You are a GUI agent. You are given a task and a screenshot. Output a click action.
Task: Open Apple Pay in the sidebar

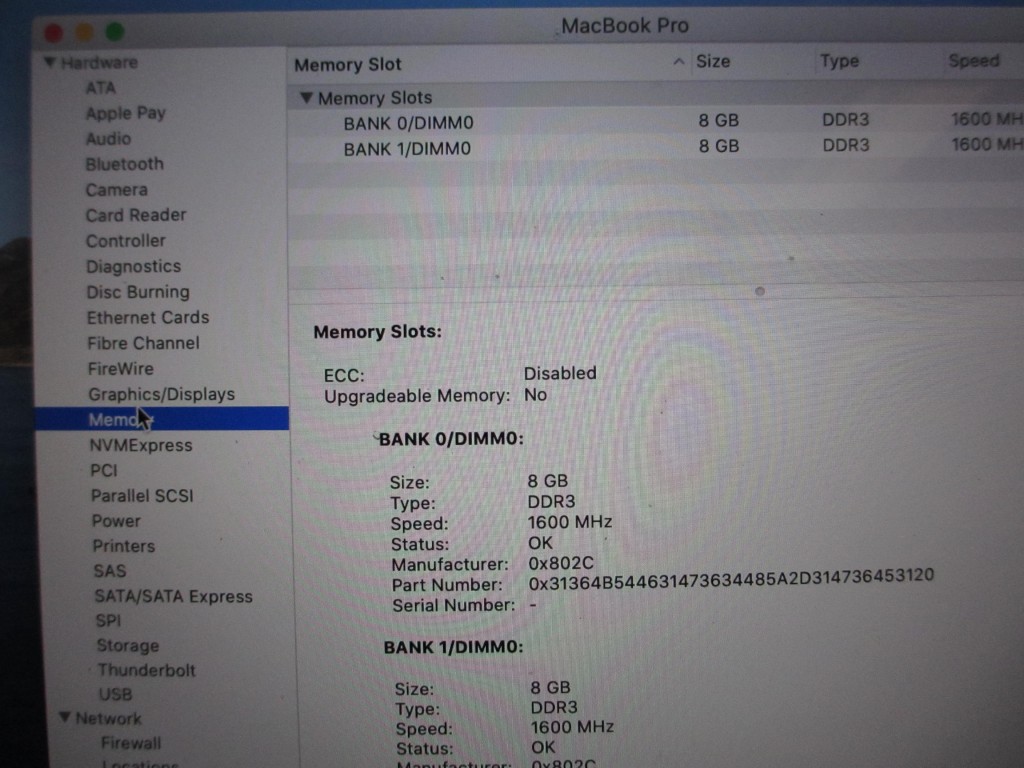tap(125, 114)
